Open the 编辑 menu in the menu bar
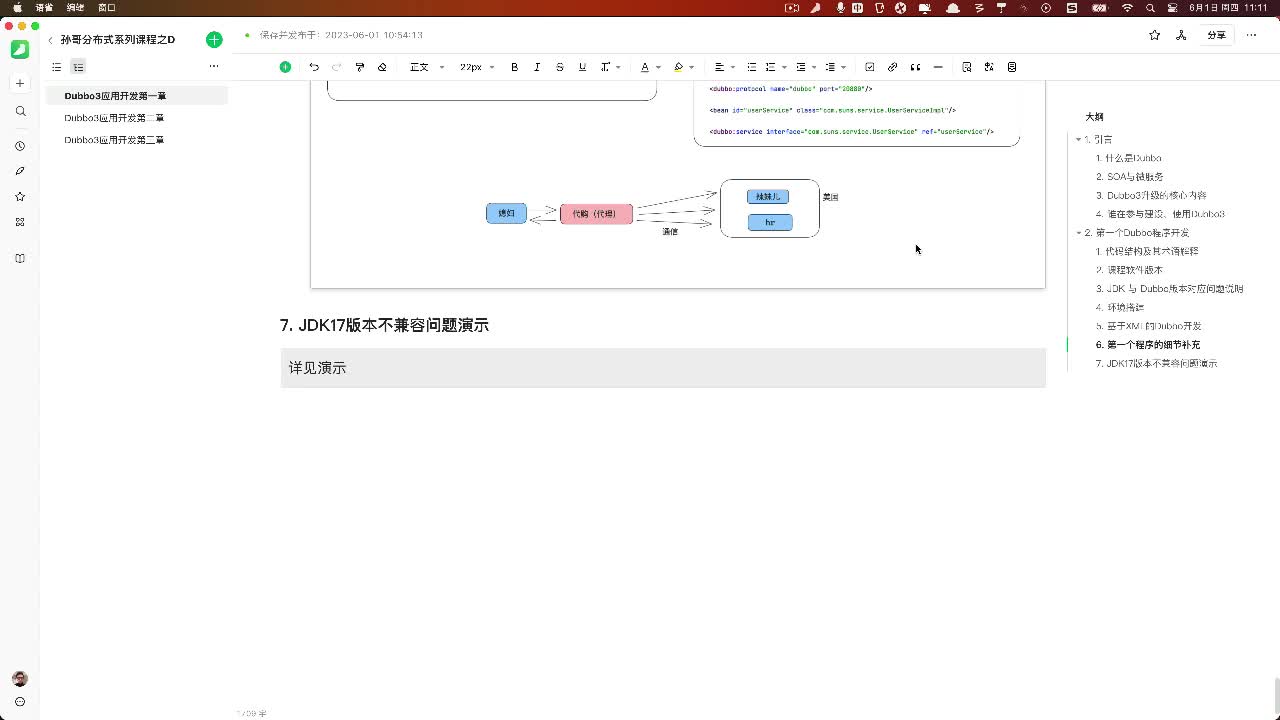The height and width of the screenshot is (720, 1280). [75, 7]
